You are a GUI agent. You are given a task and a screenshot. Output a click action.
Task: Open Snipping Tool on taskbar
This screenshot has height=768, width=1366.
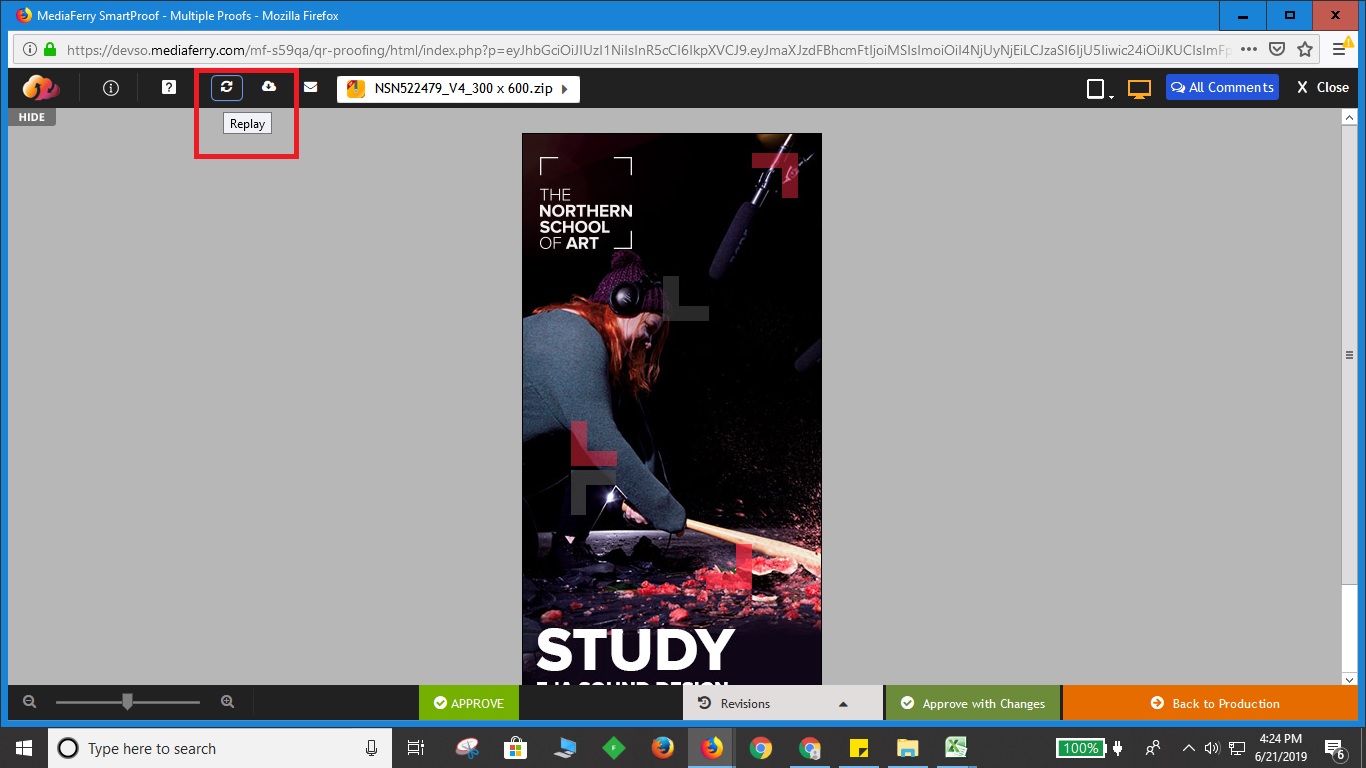point(467,748)
